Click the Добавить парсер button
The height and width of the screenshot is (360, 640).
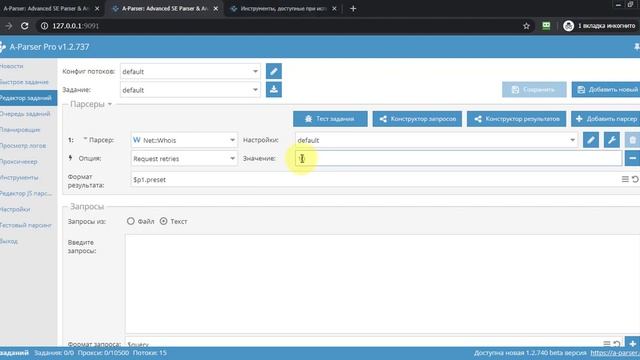tap(606, 119)
